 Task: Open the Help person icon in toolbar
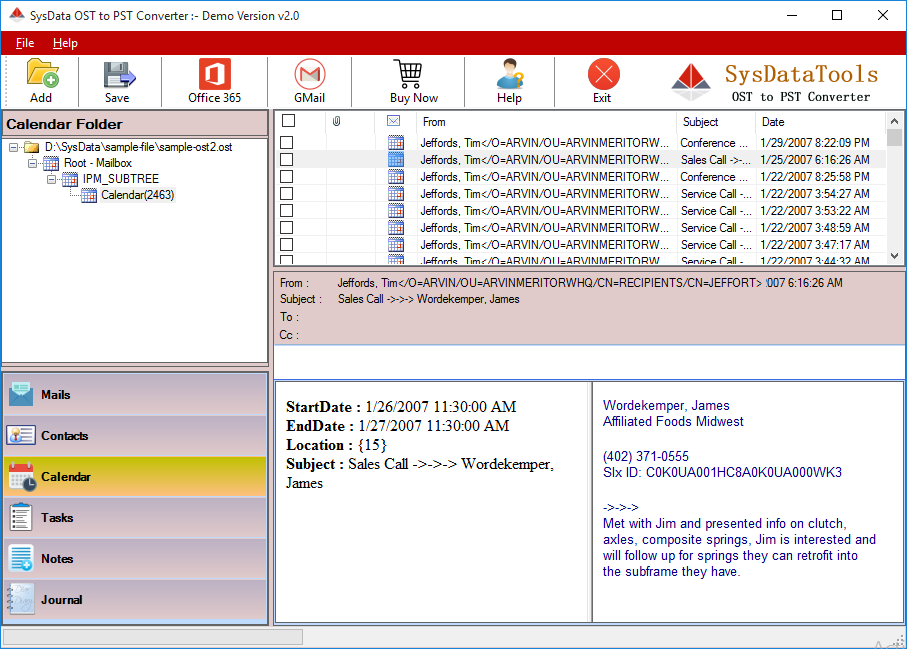(x=510, y=75)
